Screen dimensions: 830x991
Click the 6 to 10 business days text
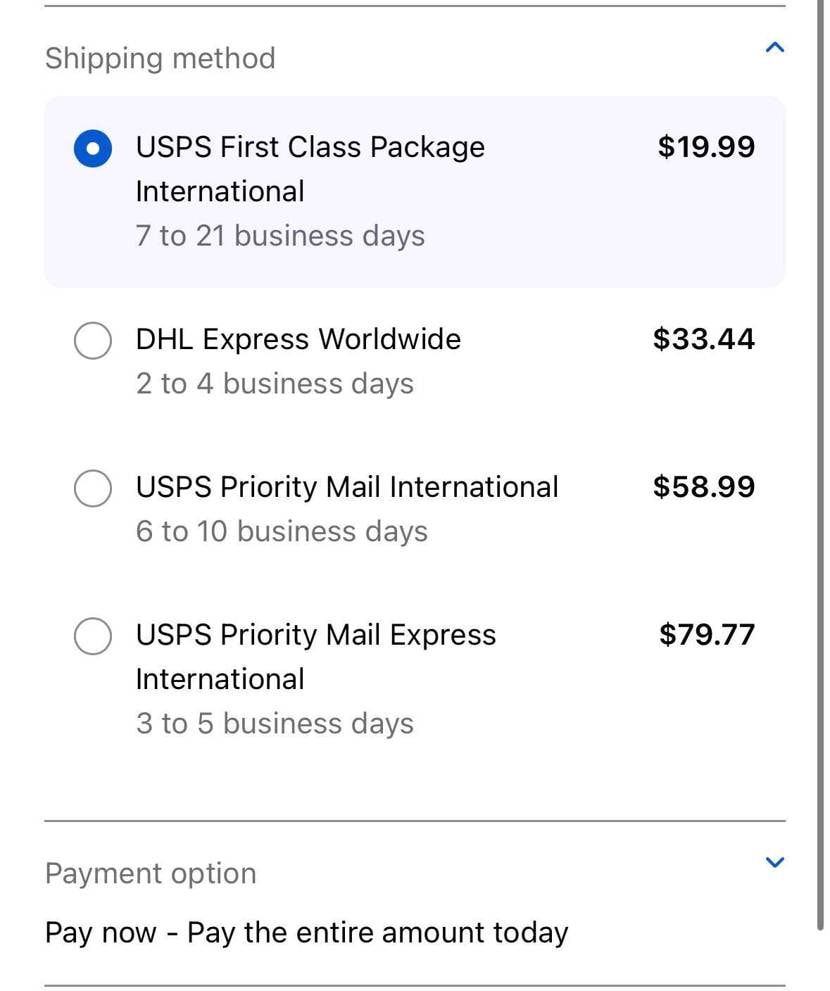click(282, 532)
